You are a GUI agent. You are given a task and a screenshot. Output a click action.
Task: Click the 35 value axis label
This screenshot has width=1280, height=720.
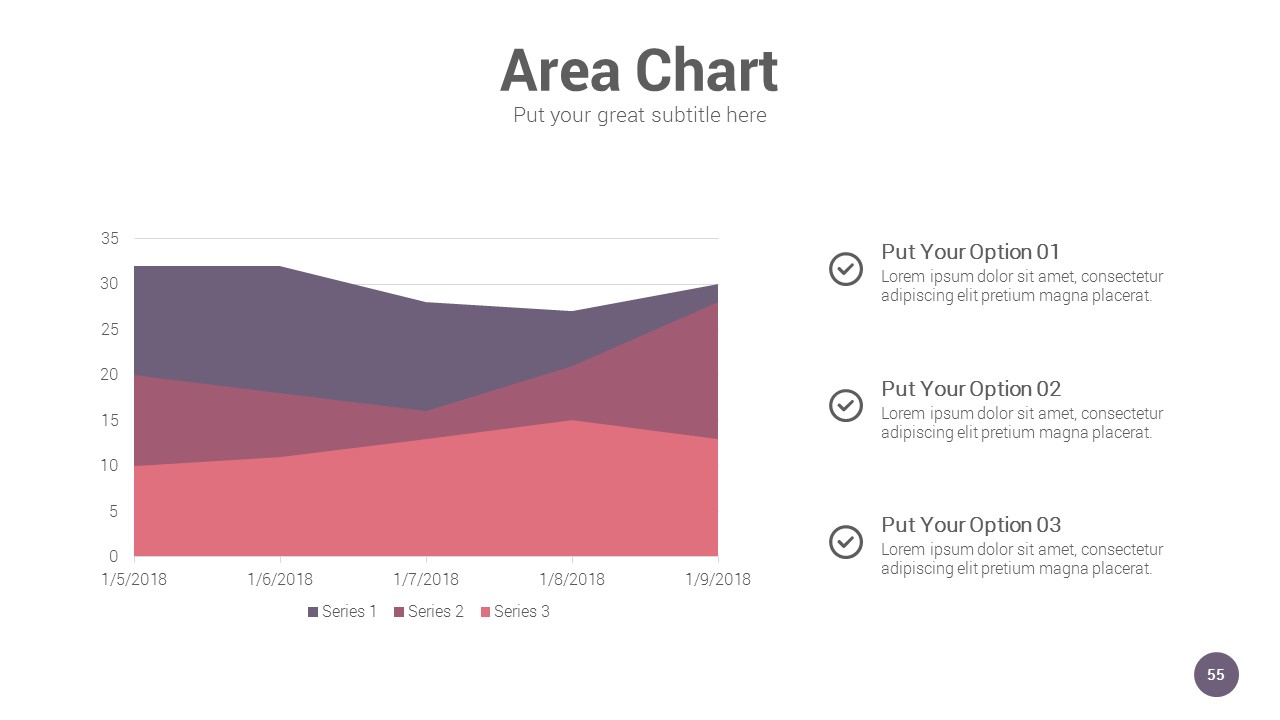(x=110, y=238)
